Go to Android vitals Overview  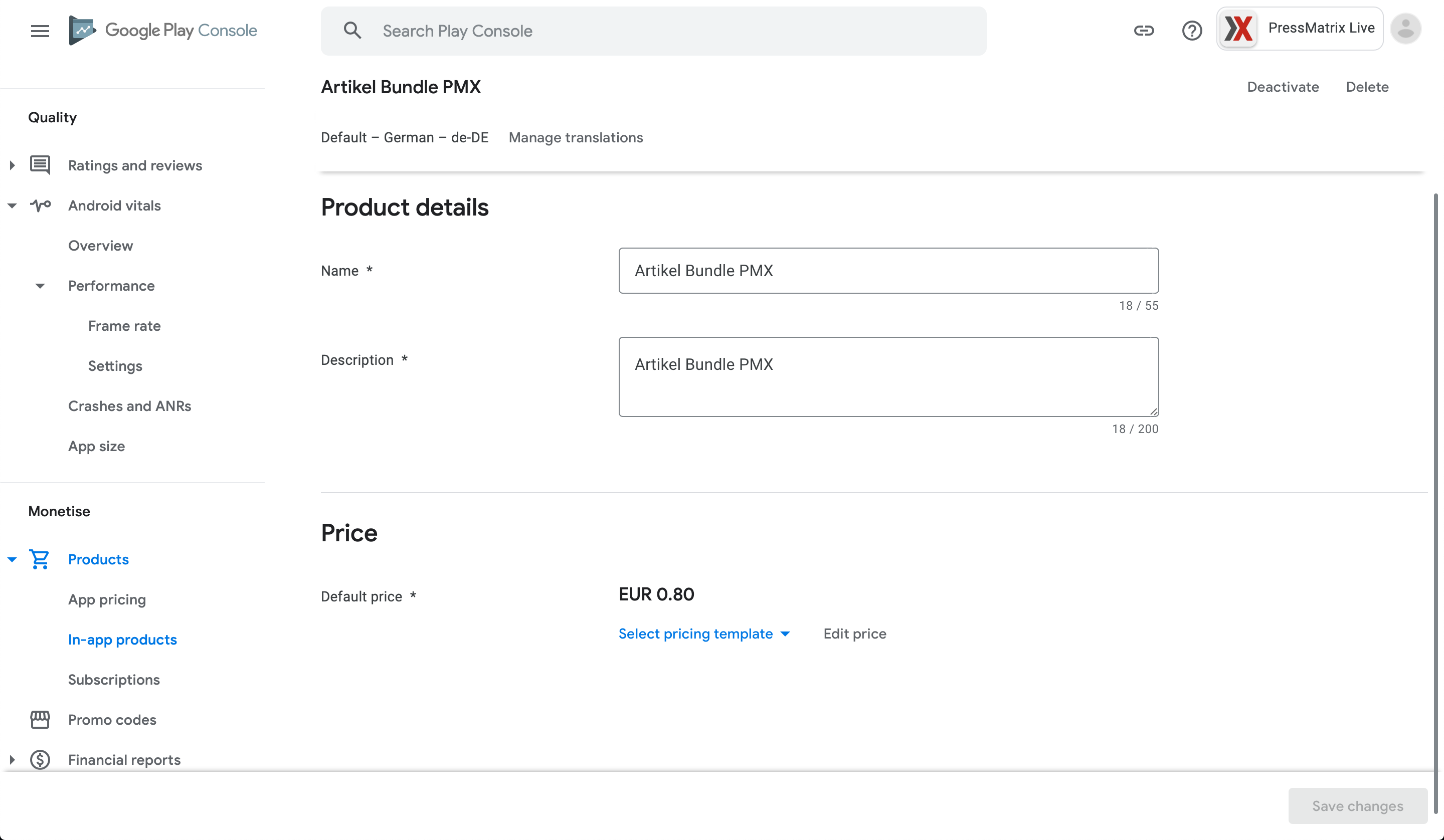tap(100, 246)
